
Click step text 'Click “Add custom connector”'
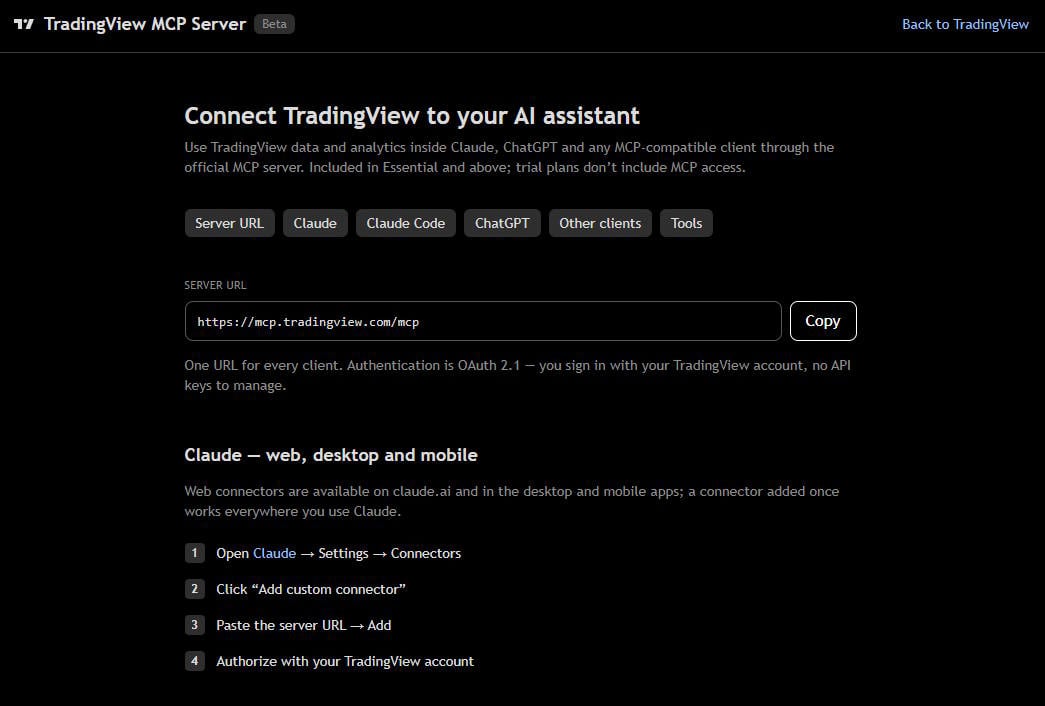click(x=311, y=589)
